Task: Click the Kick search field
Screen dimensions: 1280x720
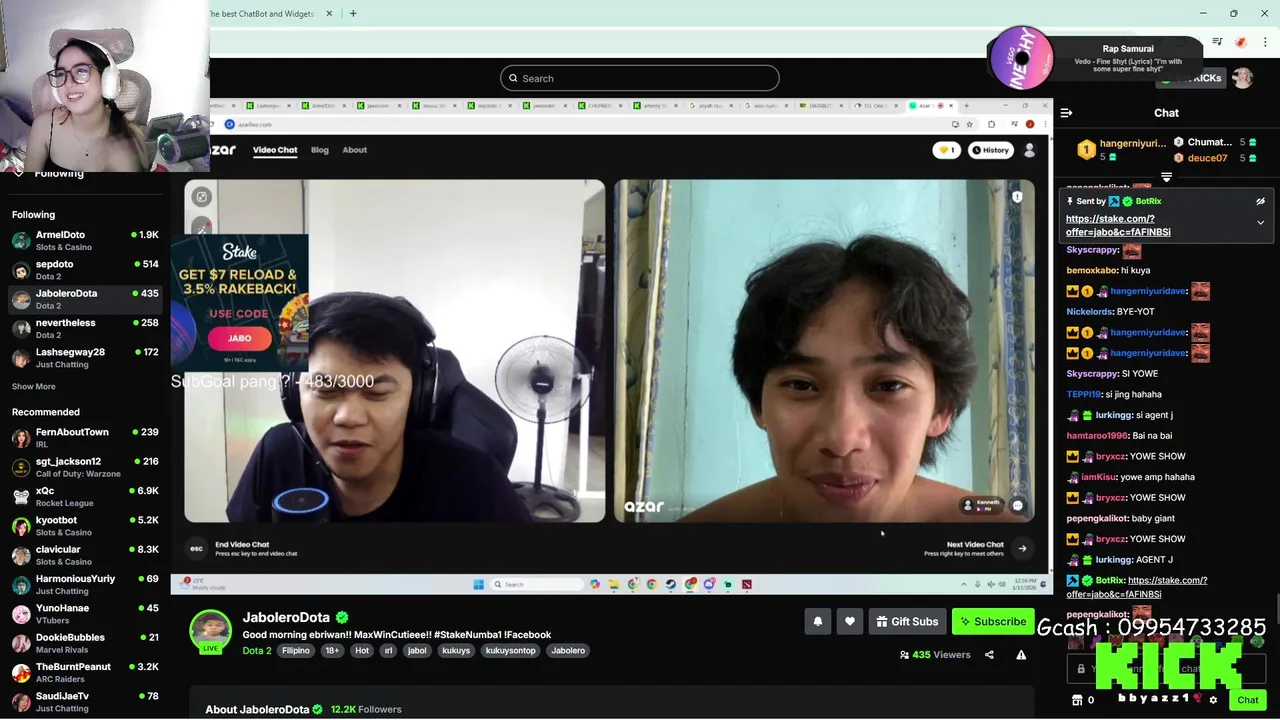Action: [x=640, y=78]
